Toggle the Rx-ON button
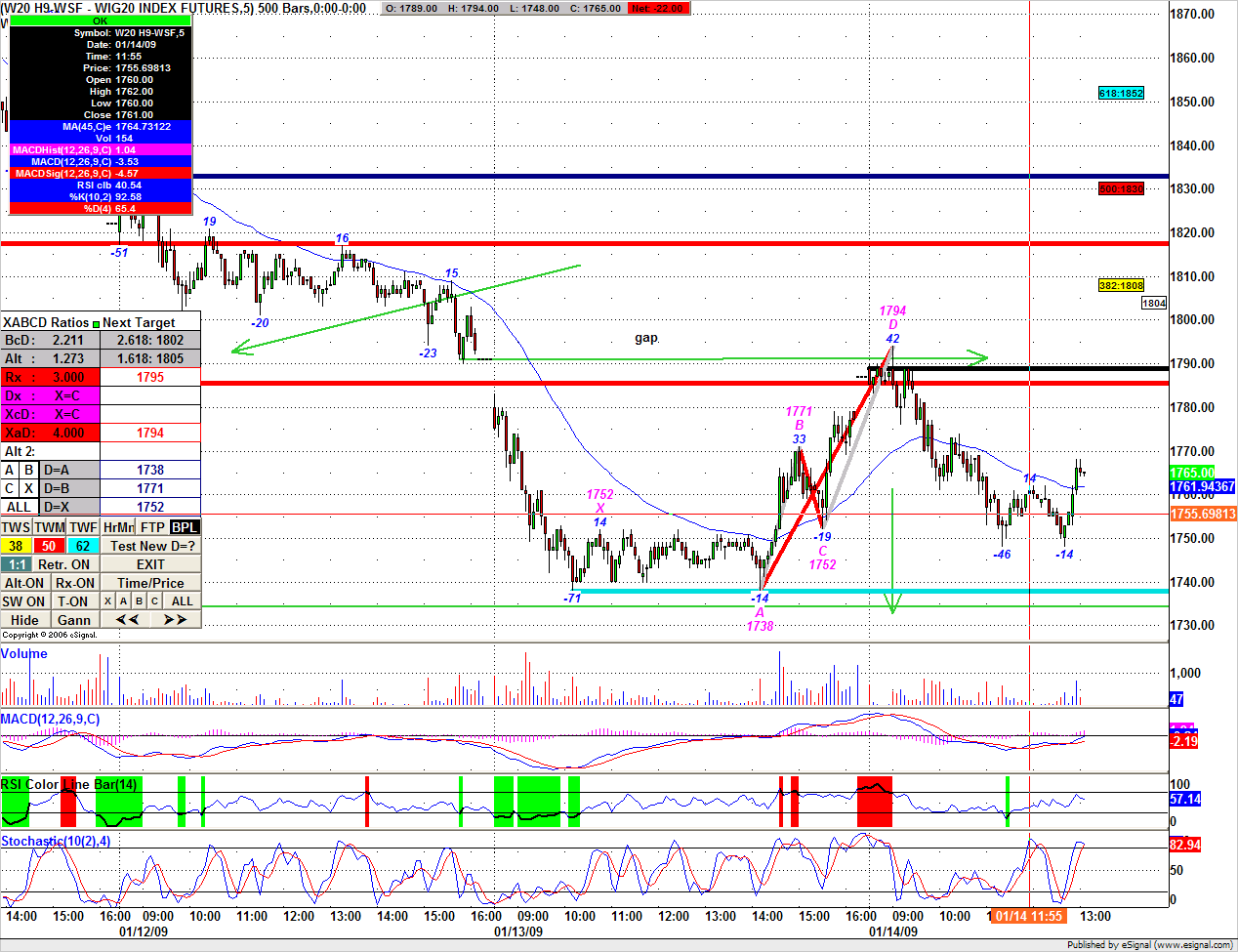This screenshot has height=952, width=1238. (x=75, y=583)
